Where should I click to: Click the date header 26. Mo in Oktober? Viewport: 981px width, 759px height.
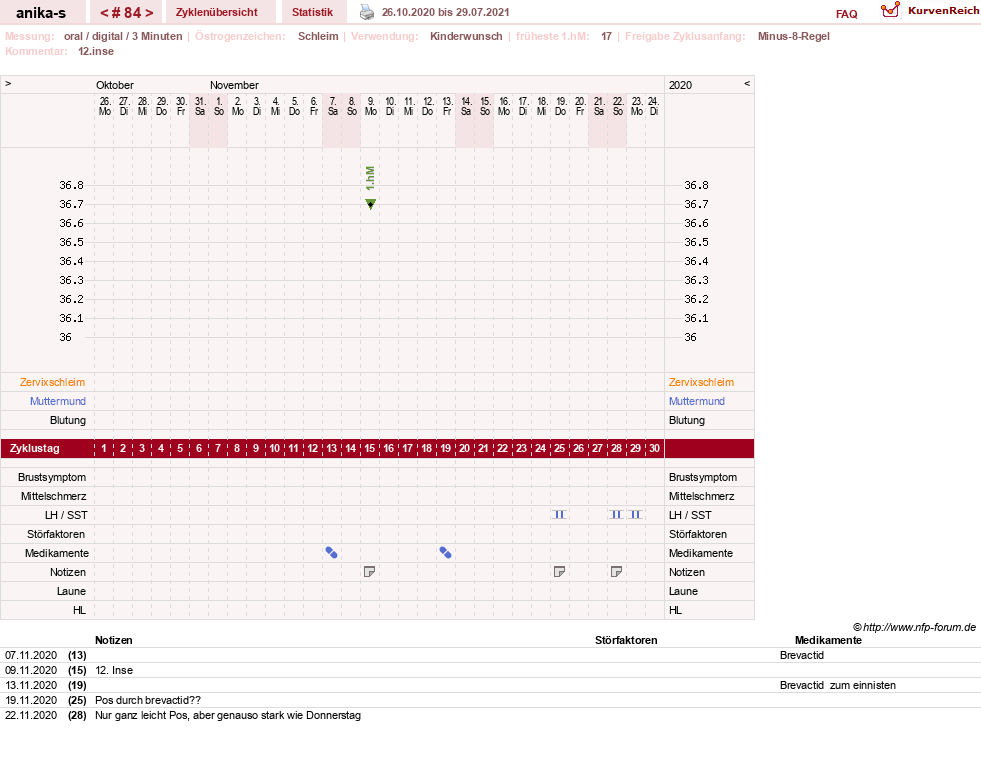[x=104, y=106]
